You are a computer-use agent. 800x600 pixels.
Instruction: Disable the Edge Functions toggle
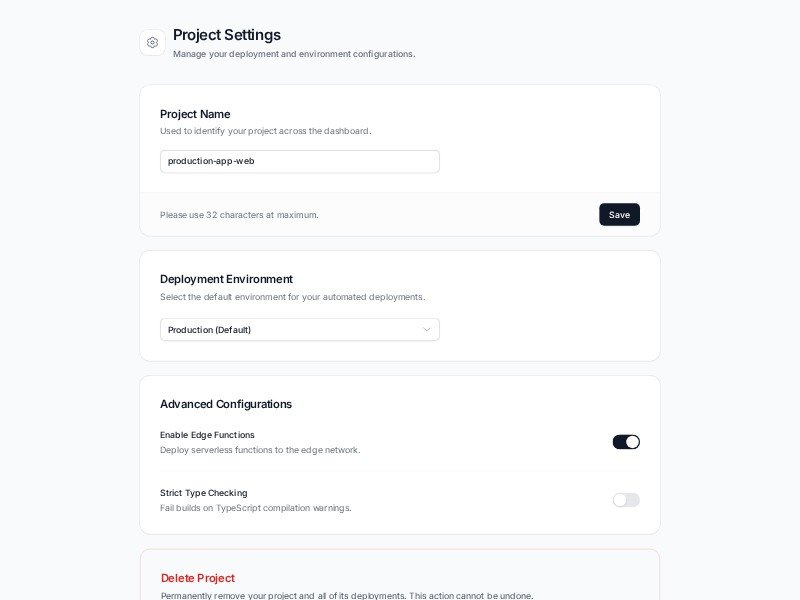coord(626,442)
